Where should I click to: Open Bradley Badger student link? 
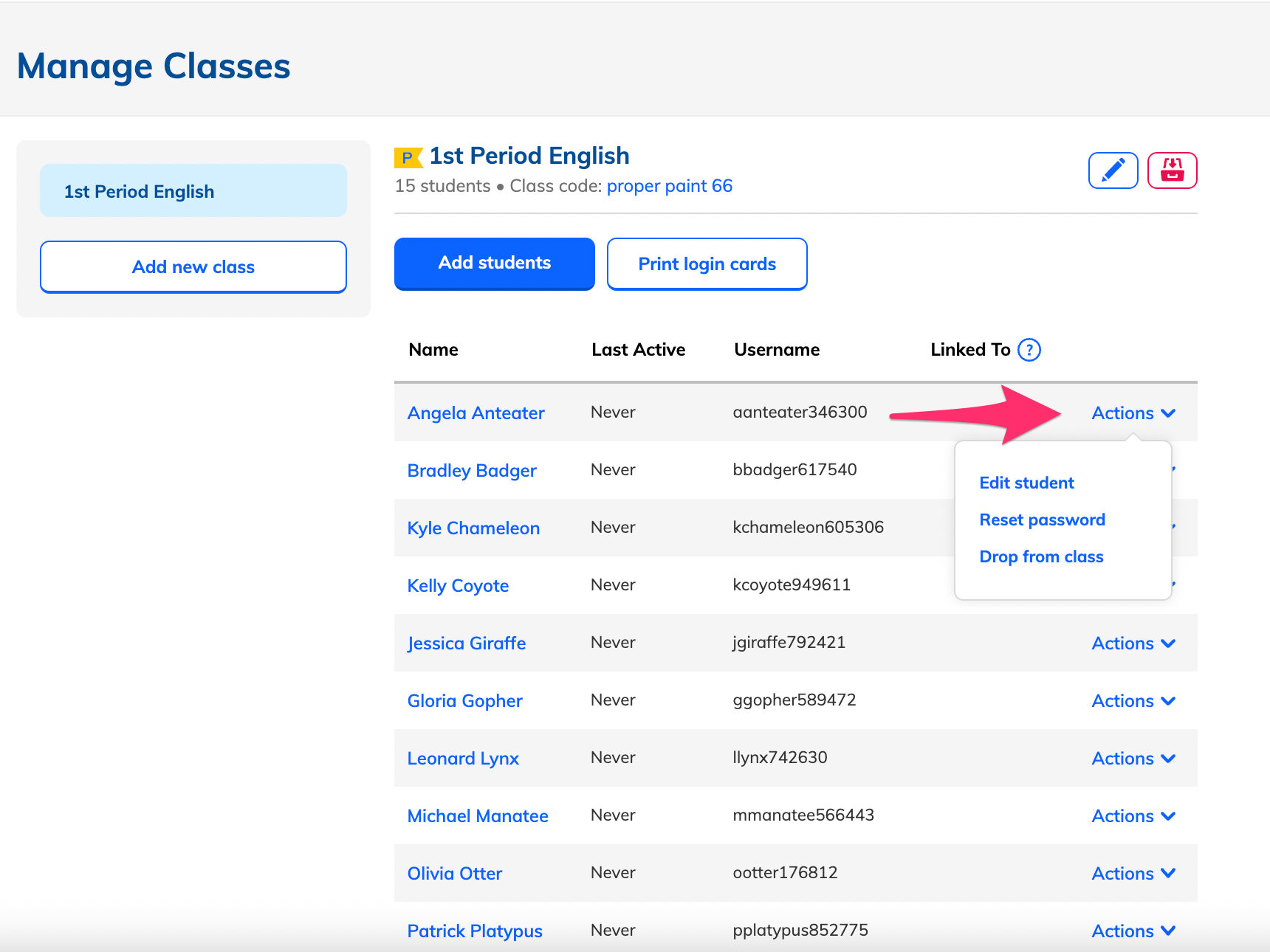click(x=472, y=471)
